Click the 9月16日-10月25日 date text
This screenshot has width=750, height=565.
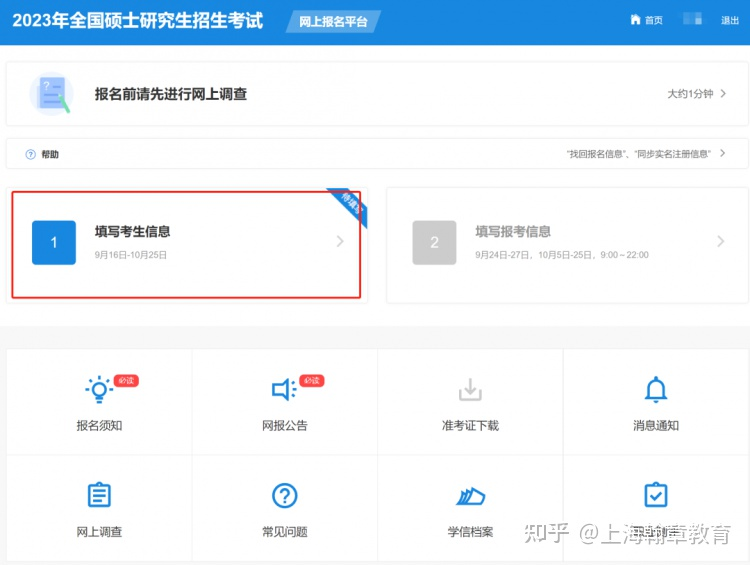tap(131, 255)
